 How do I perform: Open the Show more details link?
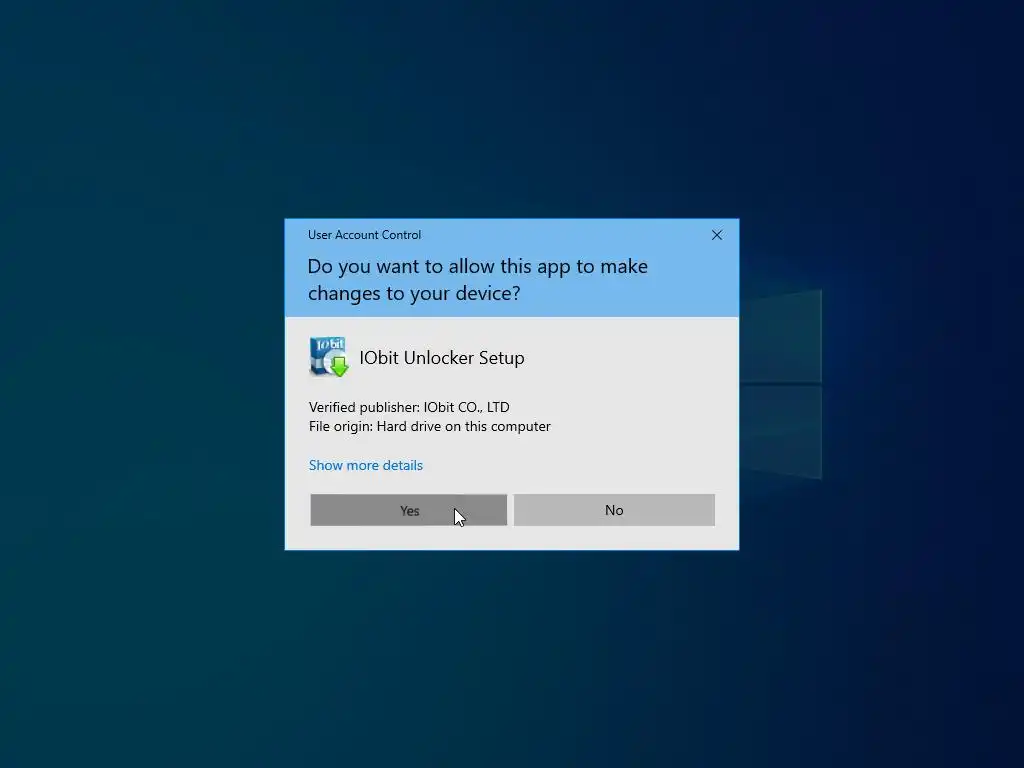(366, 465)
